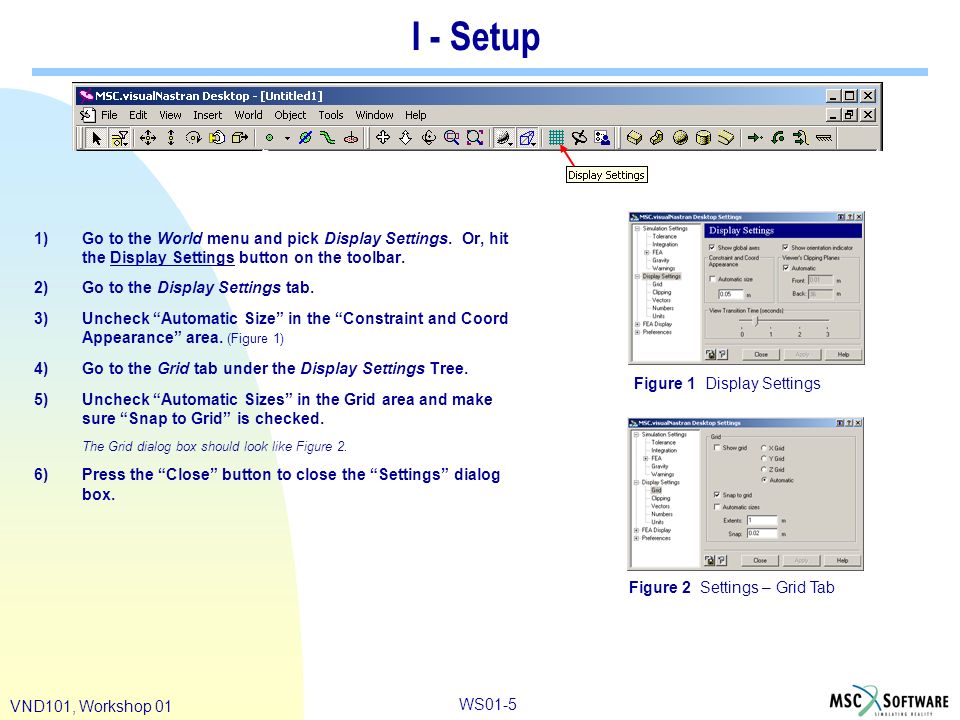
Task: Enable Show grid checkbox in Figure 2
Action: click(x=717, y=448)
